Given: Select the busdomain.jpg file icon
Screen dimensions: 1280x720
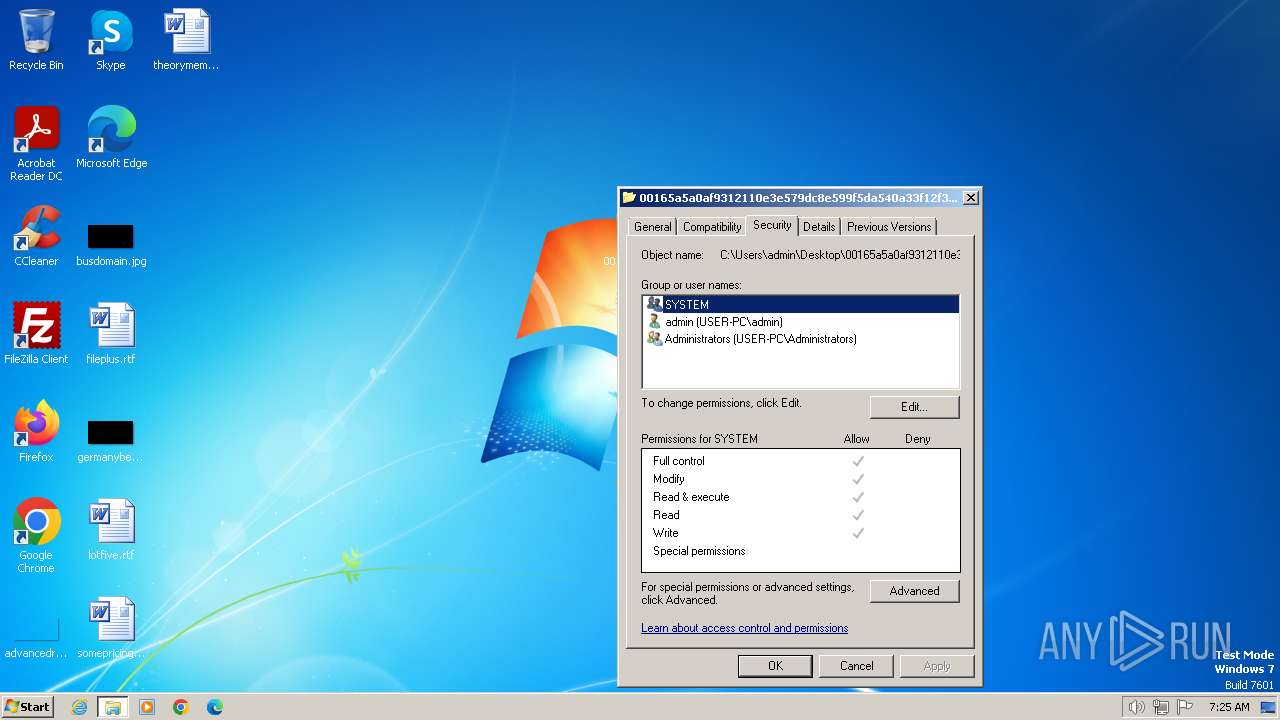Looking at the screenshot, I should point(111,246).
